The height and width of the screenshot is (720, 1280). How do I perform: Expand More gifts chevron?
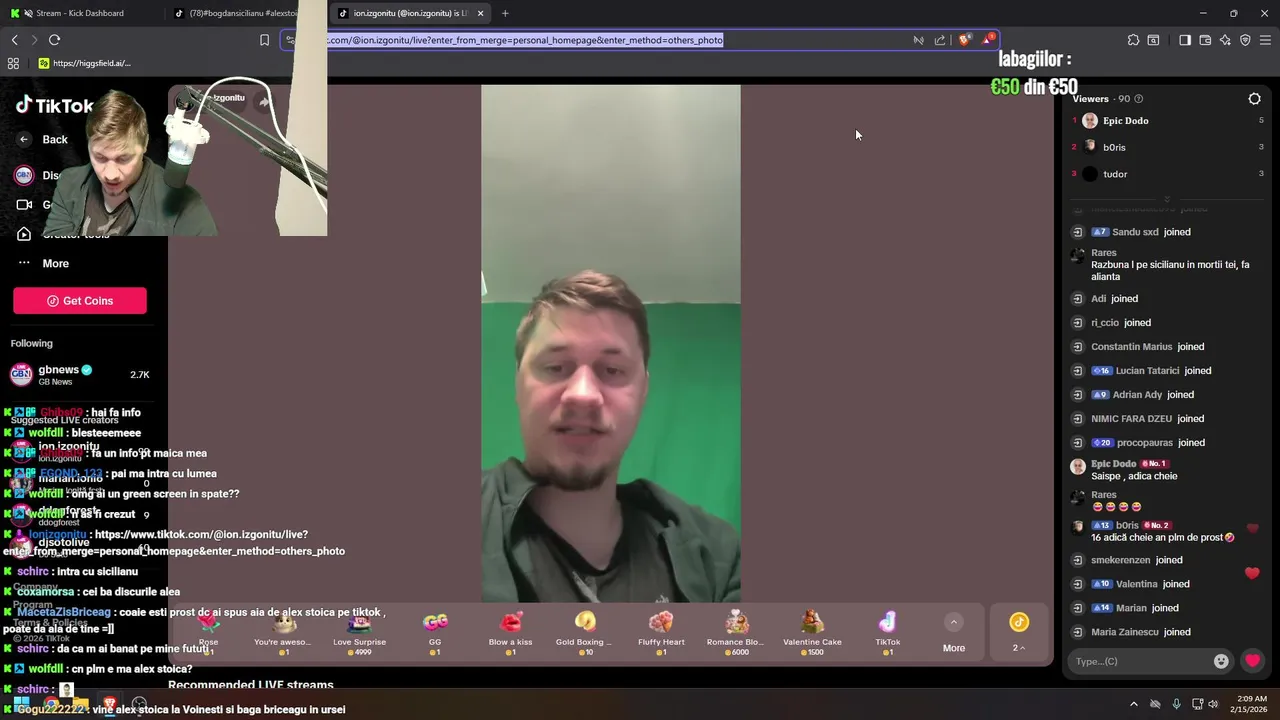(954, 622)
